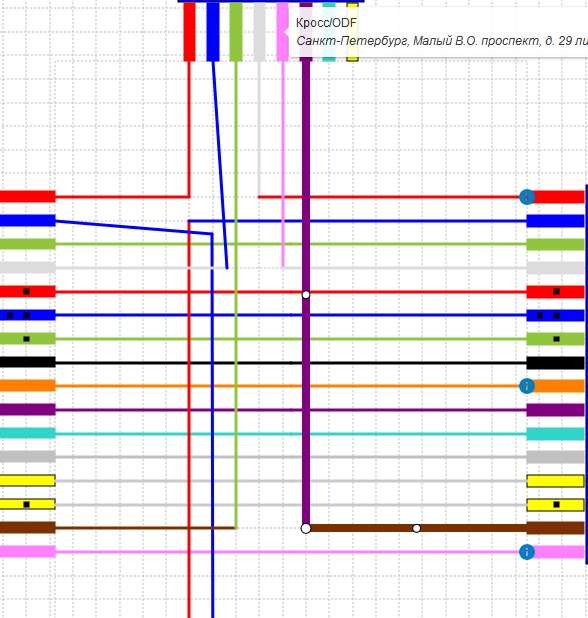Select the right red fiber port with a black mark

(x=556, y=292)
